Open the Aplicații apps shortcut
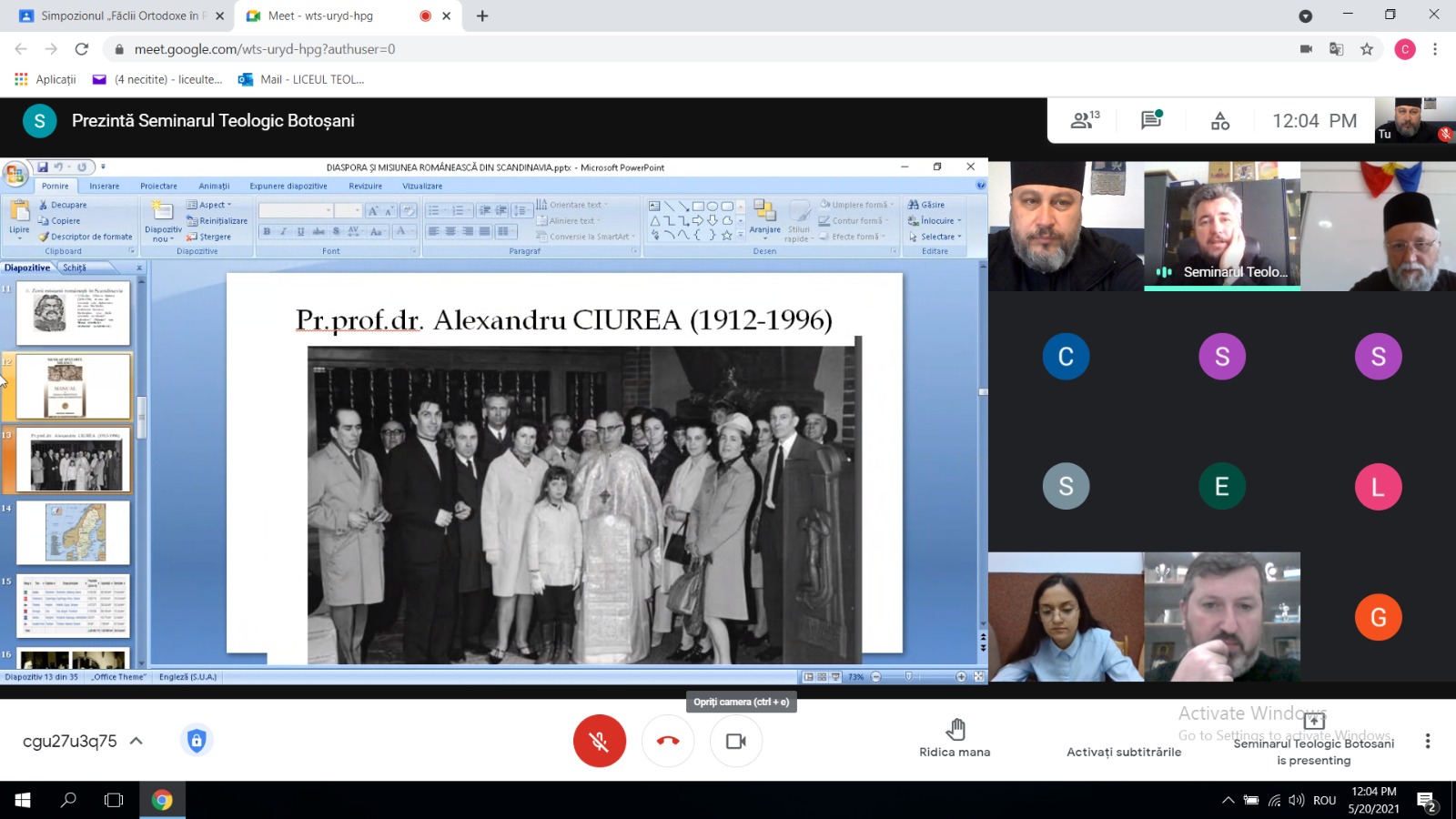Viewport: 1456px width, 819px height. [x=45, y=79]
